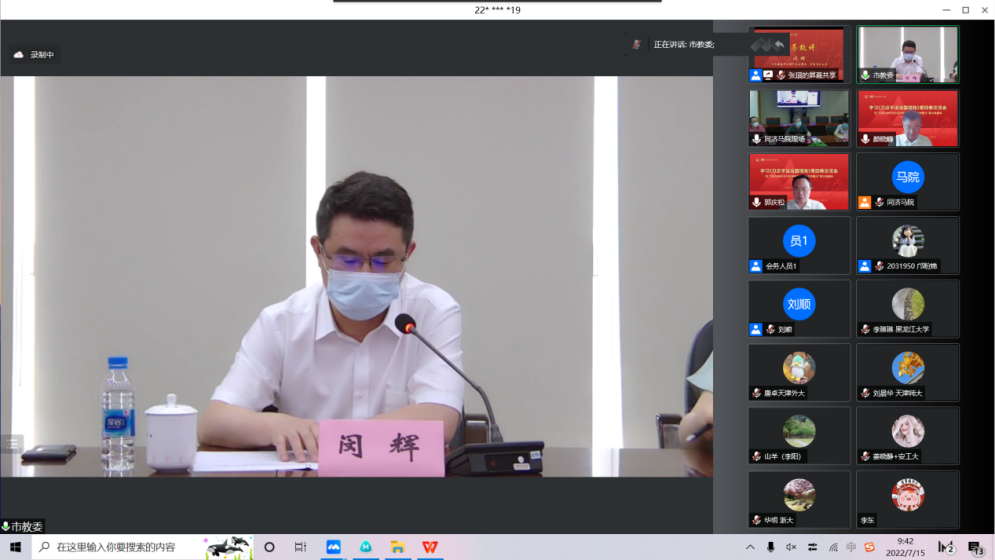
Task: Select the 郭庆松 participant video tile
Action: (798, 182)
